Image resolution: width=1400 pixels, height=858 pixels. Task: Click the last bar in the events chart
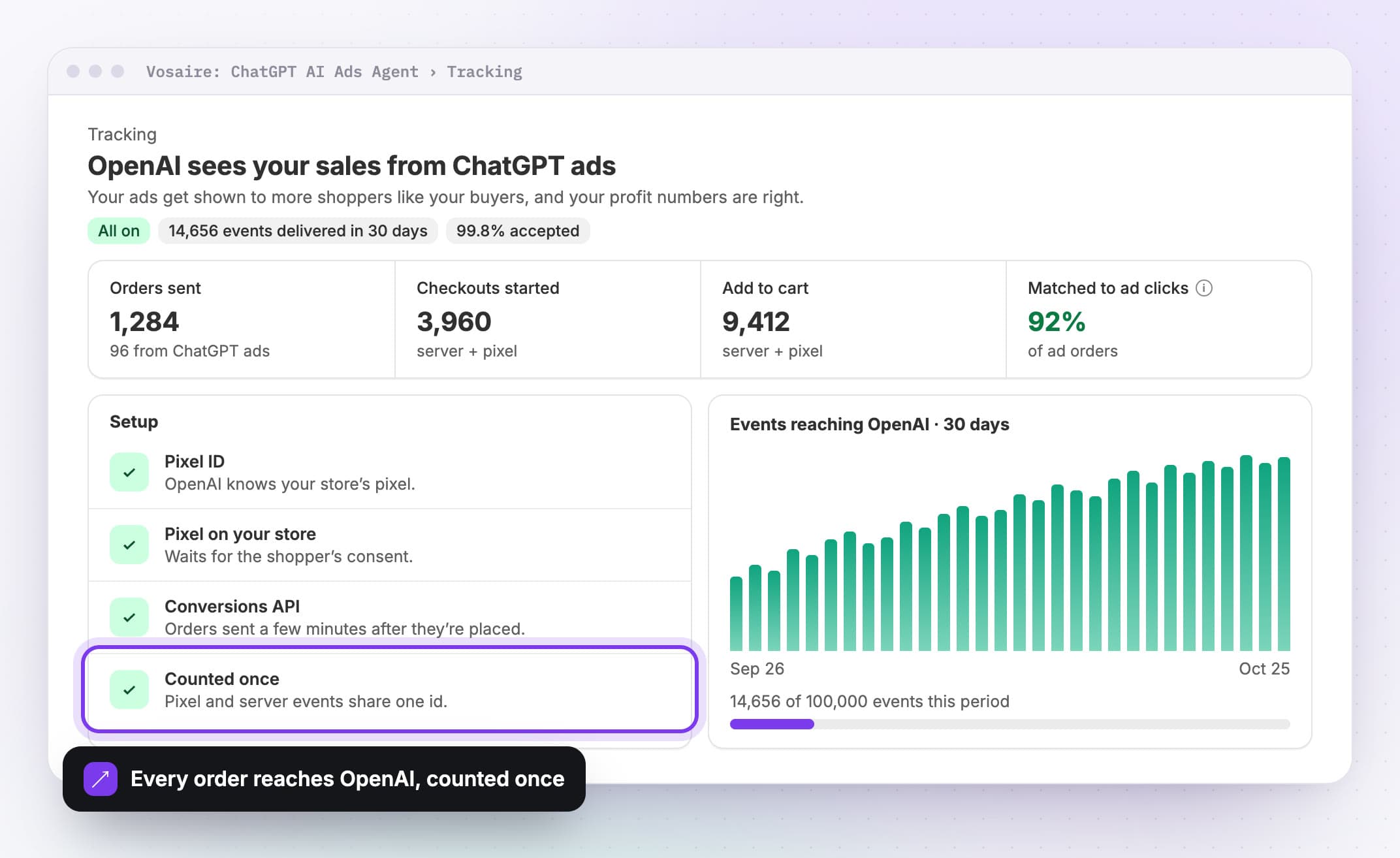1284,554
